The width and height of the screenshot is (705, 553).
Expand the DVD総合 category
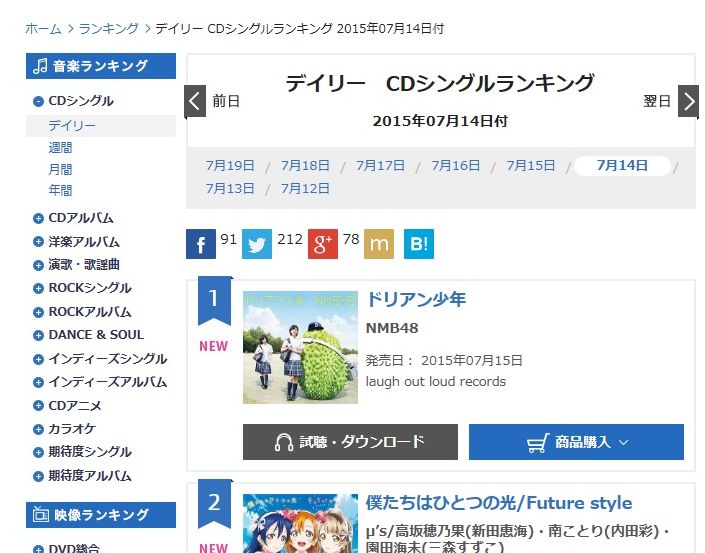point(38,549)
